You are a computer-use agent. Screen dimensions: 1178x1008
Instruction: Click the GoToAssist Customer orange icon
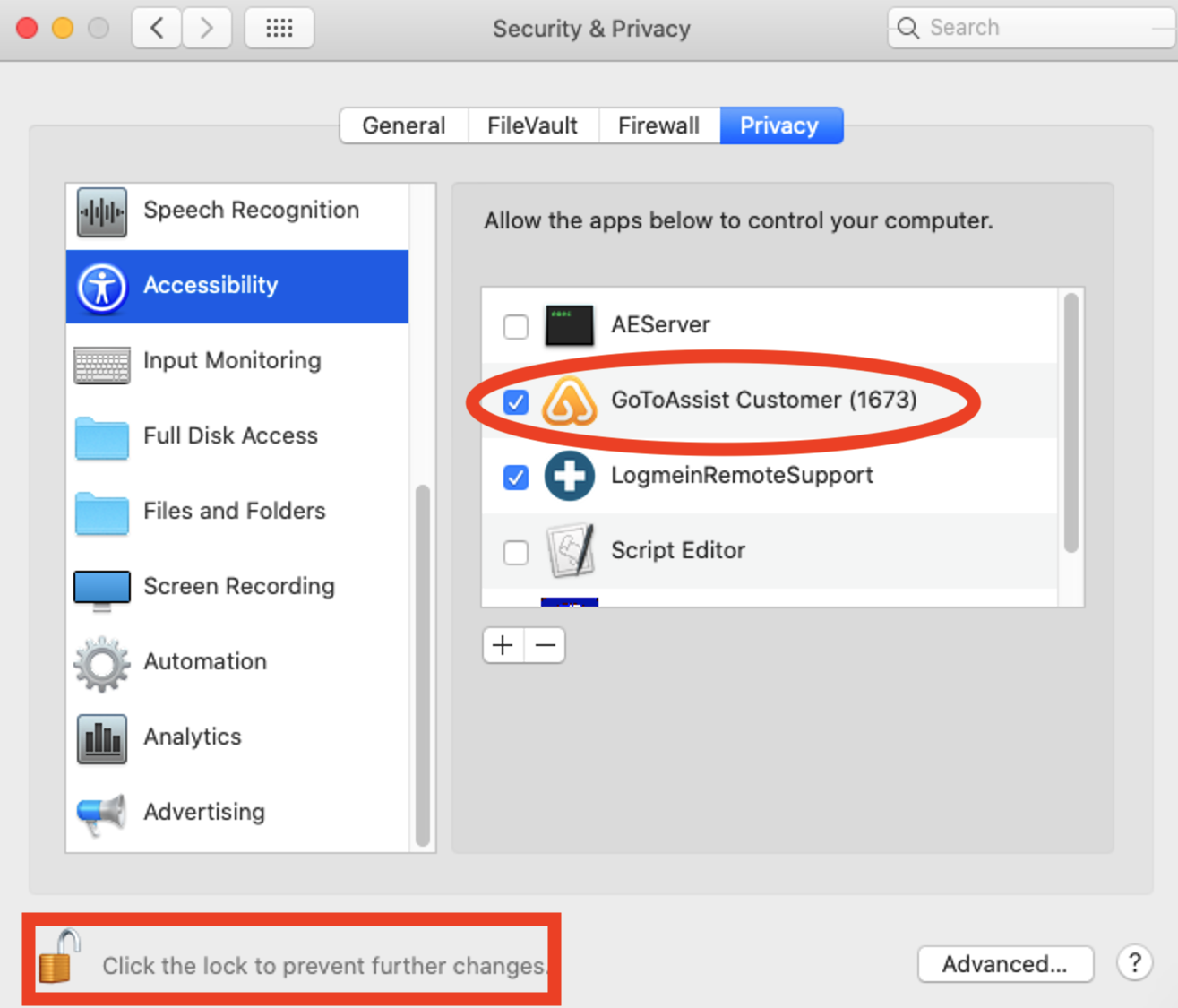pos(569,401)
